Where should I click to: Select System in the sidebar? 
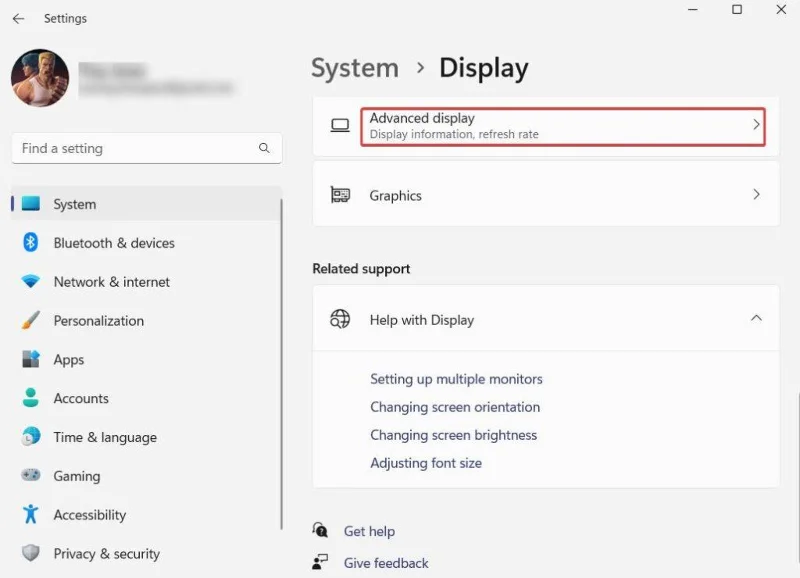[81, 204]
